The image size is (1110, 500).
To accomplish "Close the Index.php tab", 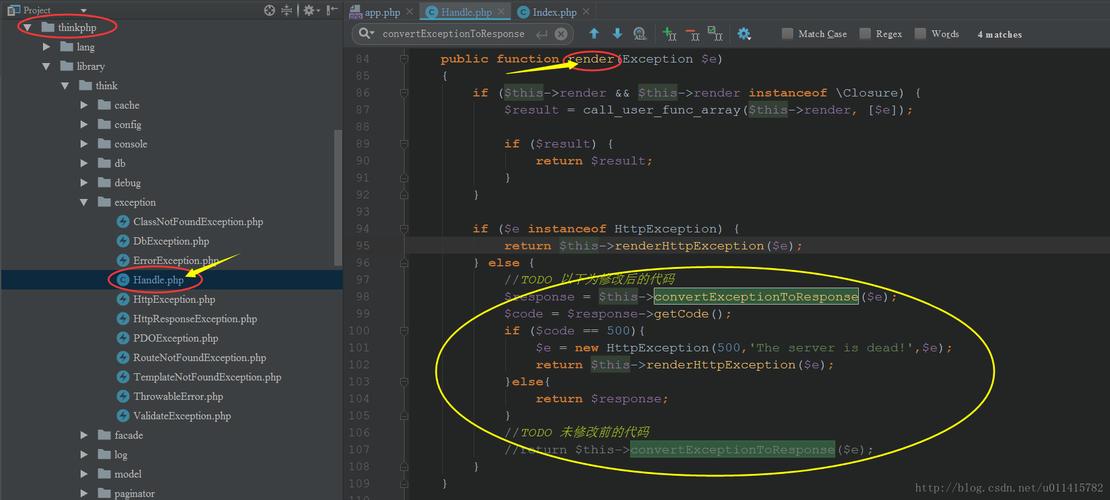I will pyautogui.click(x=585, y=13).
